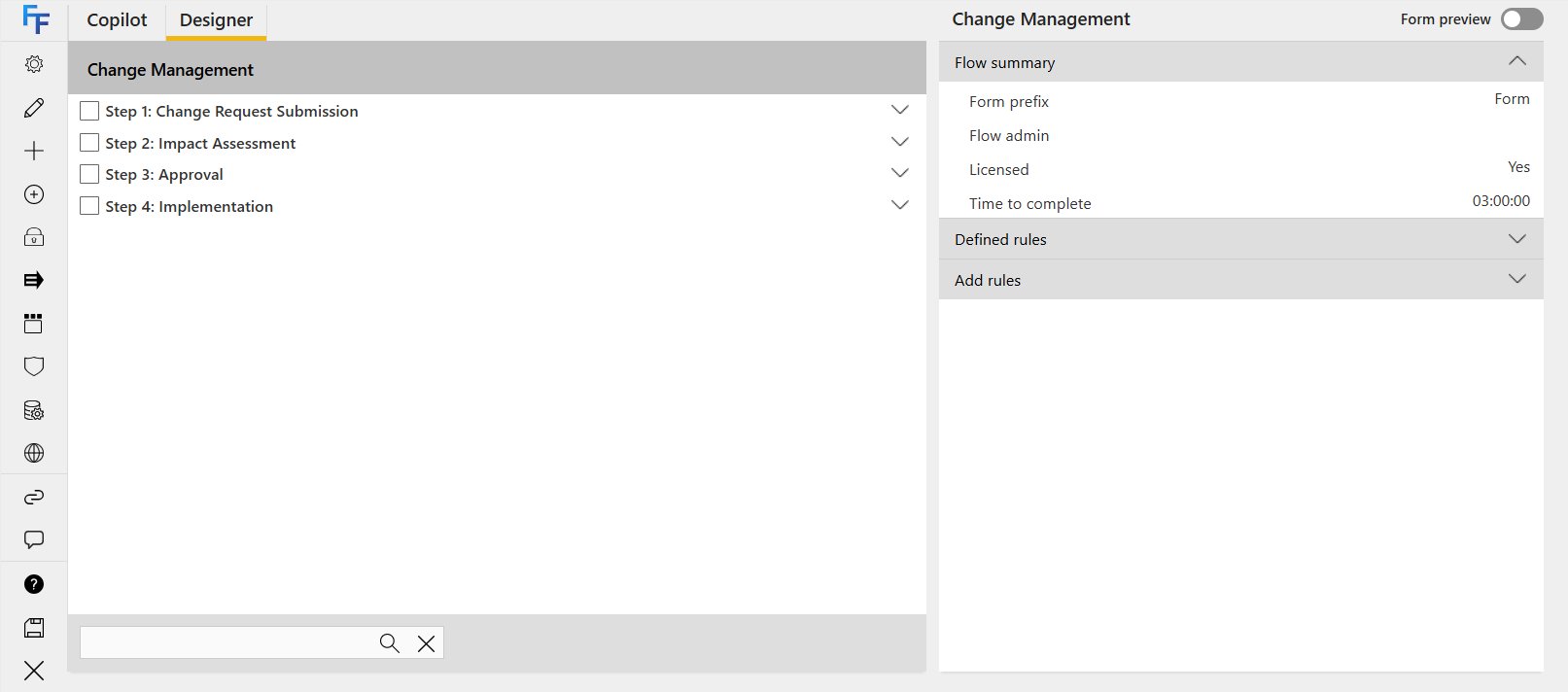Image resolution: width=1568 pixels, height=692 pixels.
Task: Expand Step 1 using its chevron
Action: [x=900, y=110]
